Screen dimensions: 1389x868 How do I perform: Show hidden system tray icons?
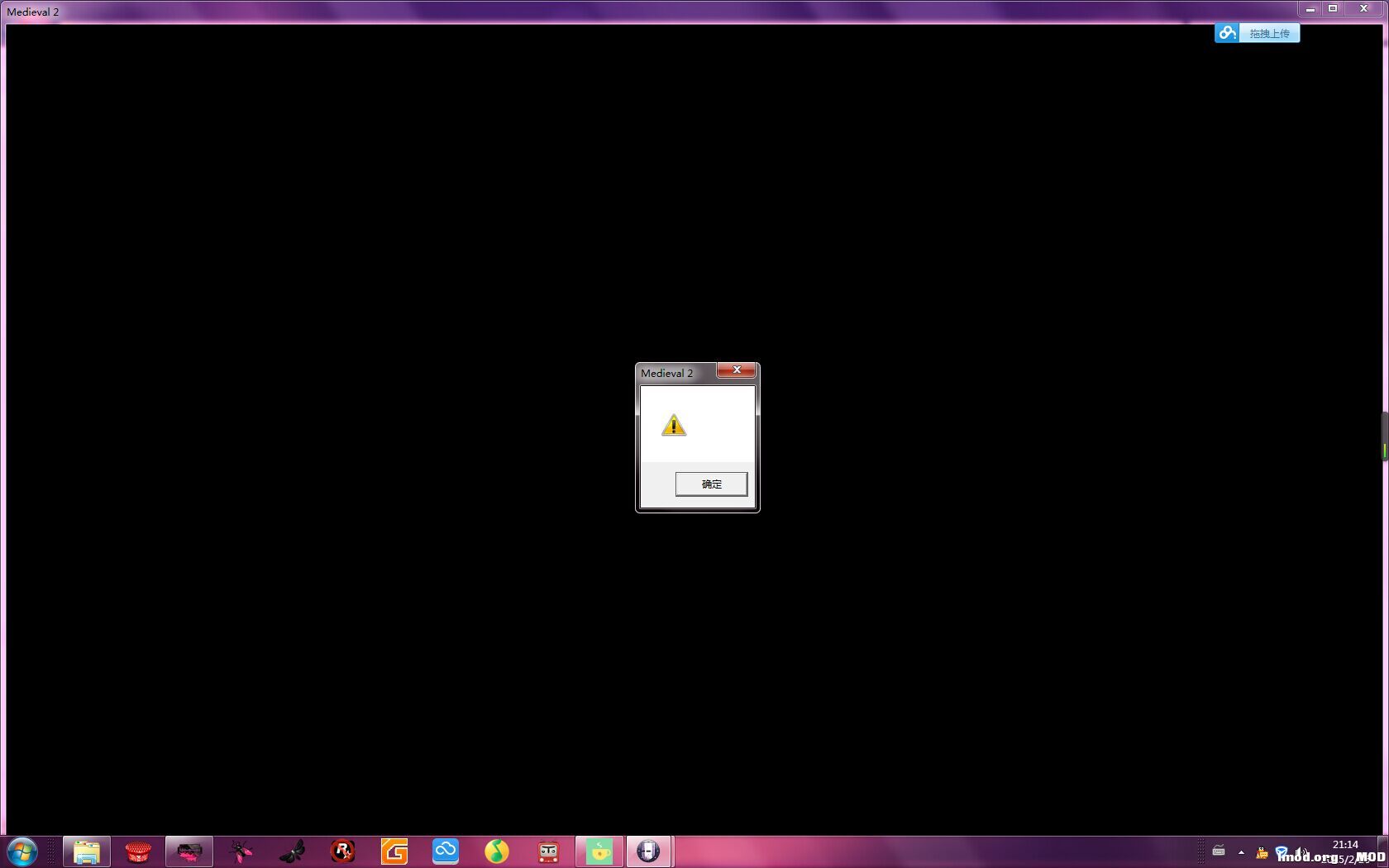pyautogui.click(x=1241, y=852)
